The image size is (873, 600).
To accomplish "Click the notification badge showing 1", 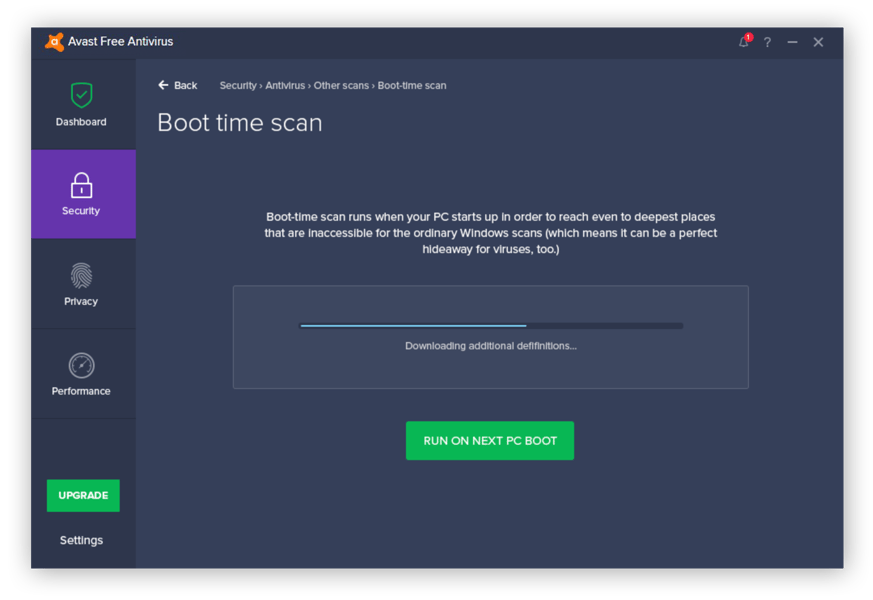I will click(x=747, y=35).
